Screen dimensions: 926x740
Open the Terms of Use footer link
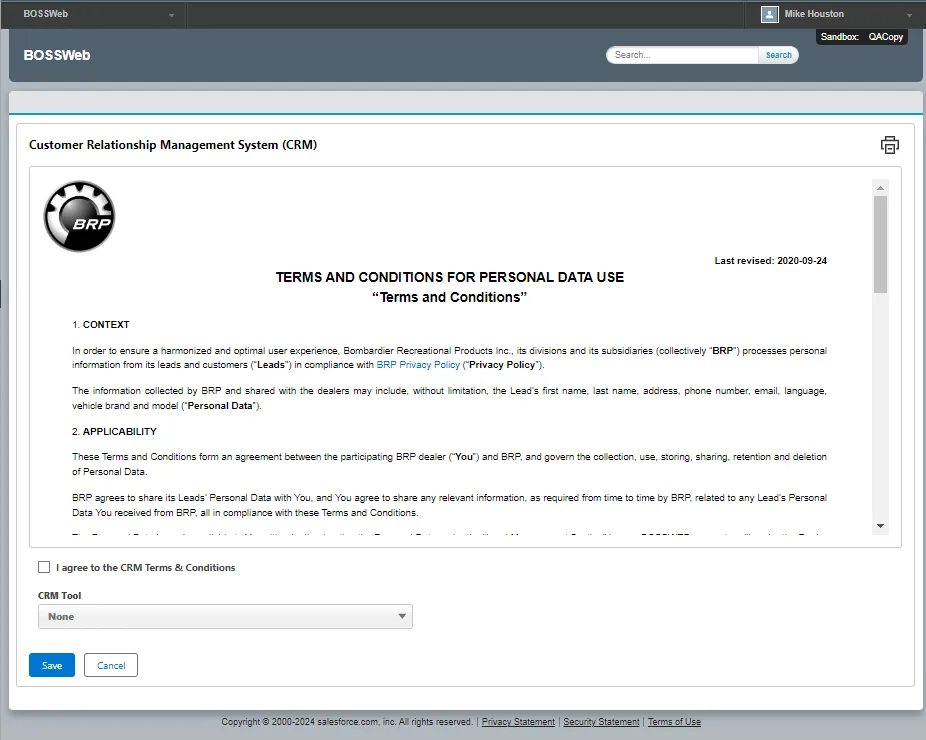[674, 722]
